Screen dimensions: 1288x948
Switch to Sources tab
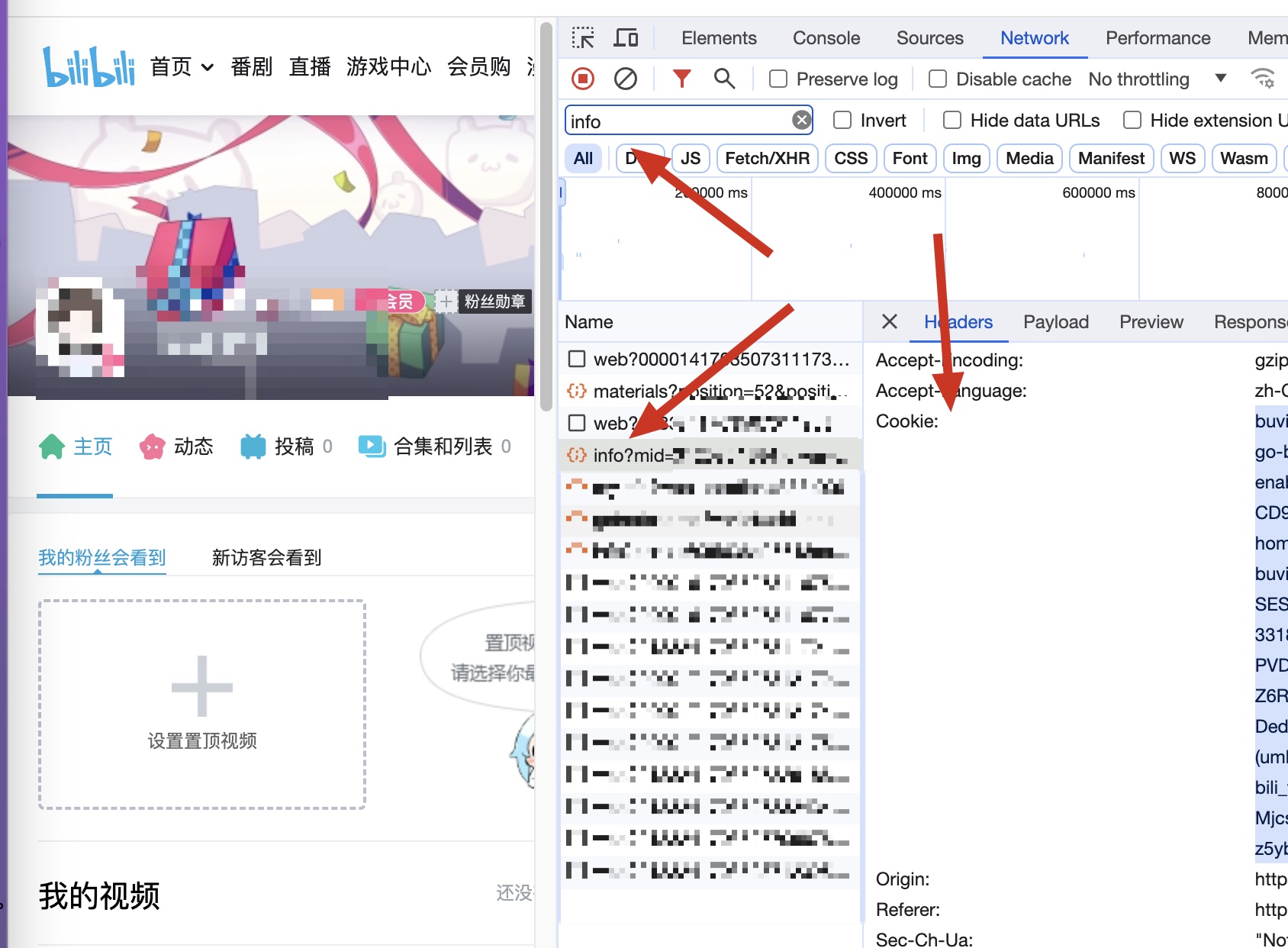coord(929,38)
